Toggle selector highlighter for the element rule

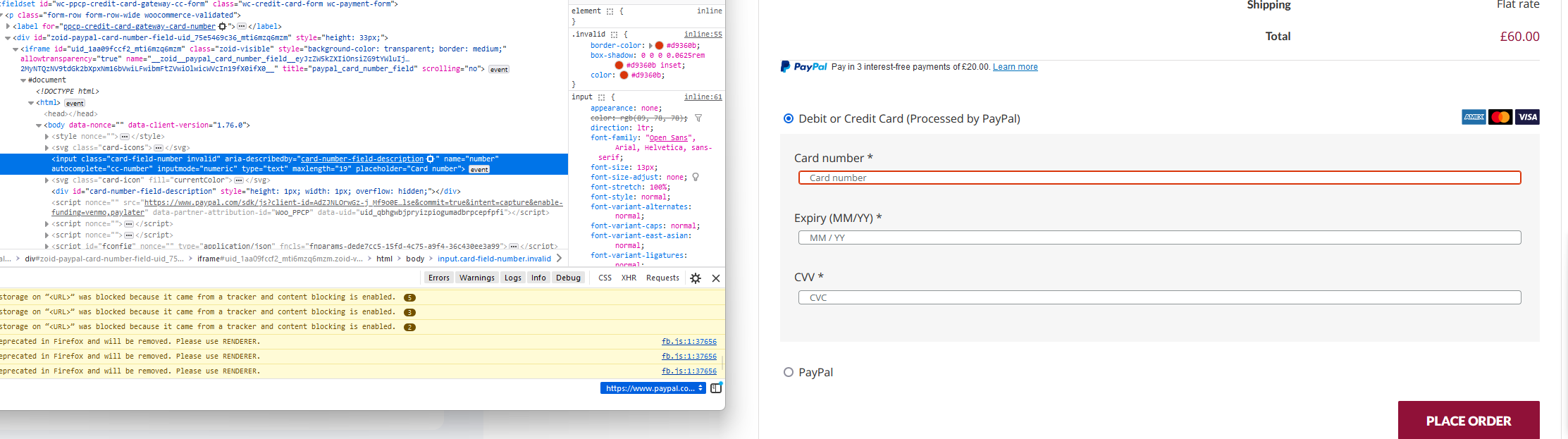point(610,11)
